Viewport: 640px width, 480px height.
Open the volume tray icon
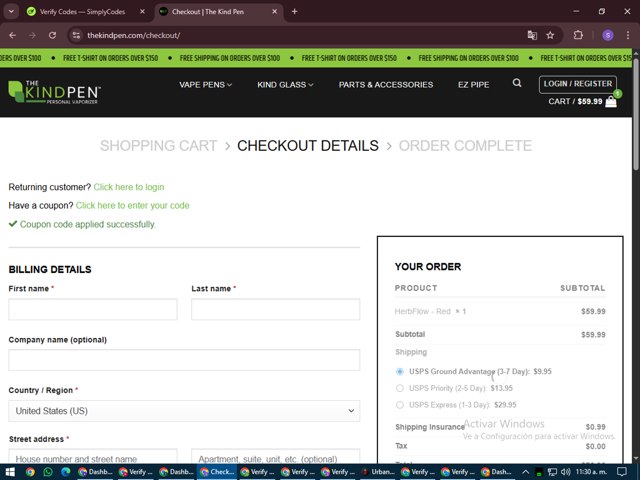coord(565,472)
